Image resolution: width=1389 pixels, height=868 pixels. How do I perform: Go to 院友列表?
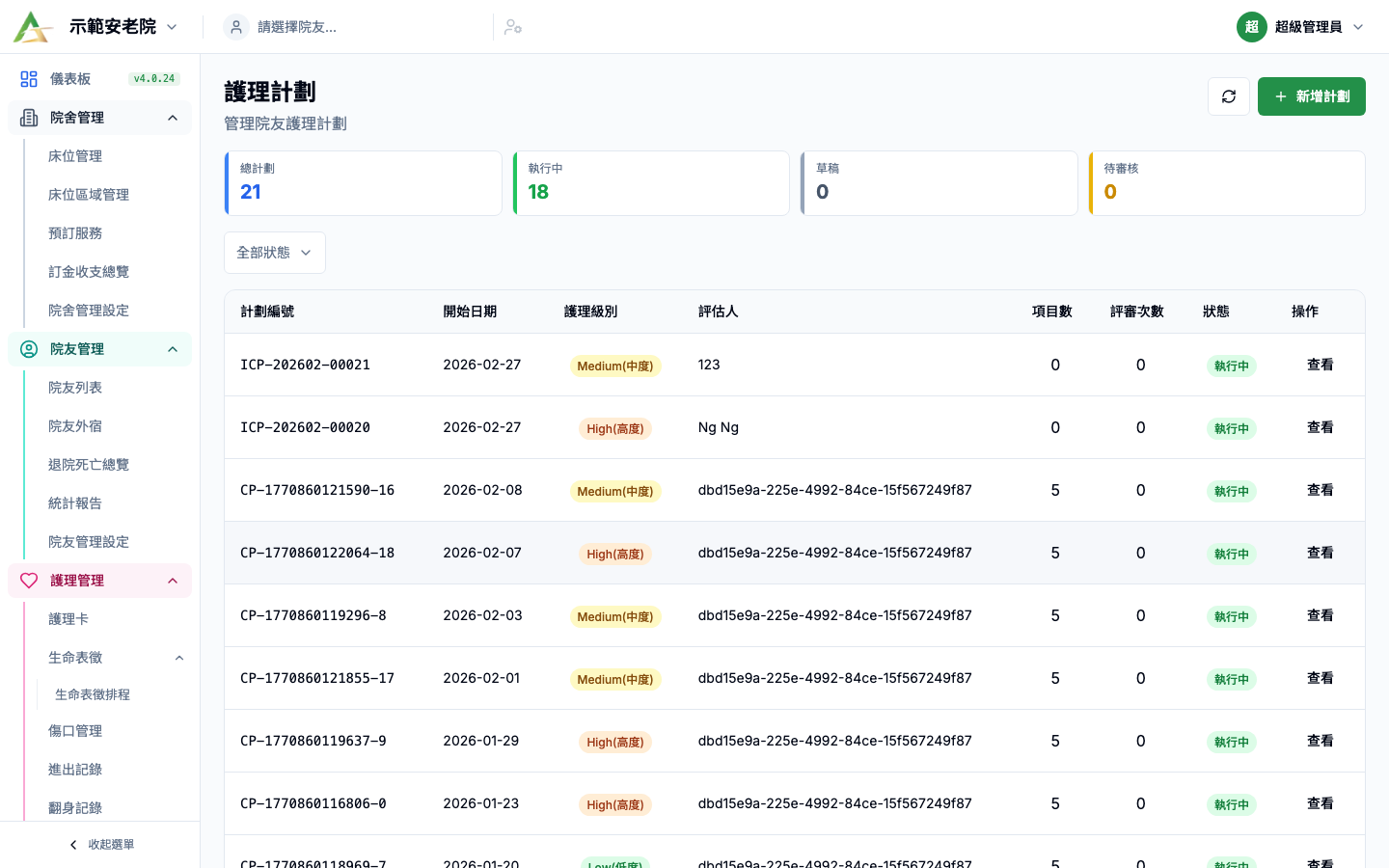(75, 388)
